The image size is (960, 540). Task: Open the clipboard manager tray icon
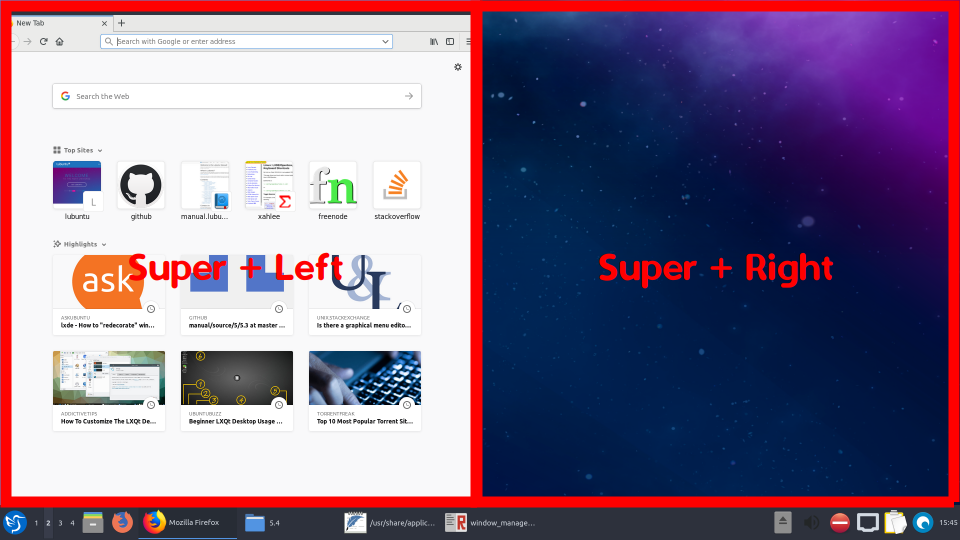(x=895, y=522)
